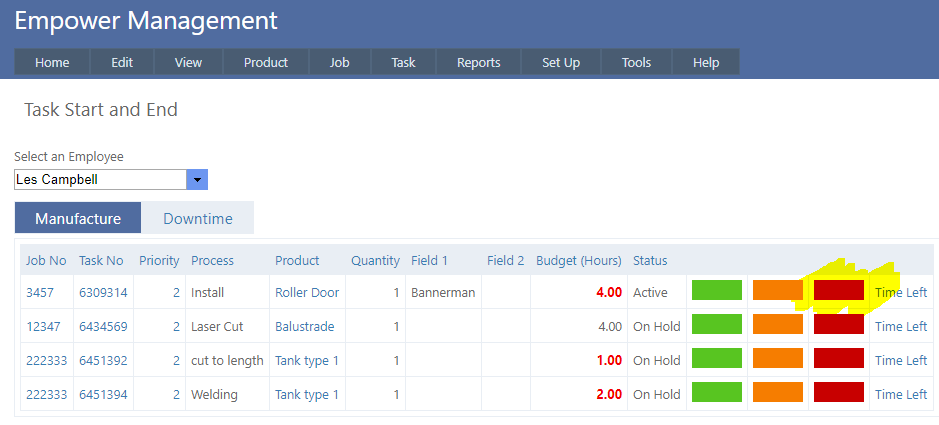Open the Balustrade product link
Screen dimensions: 939x425
(x=304, y=326)
